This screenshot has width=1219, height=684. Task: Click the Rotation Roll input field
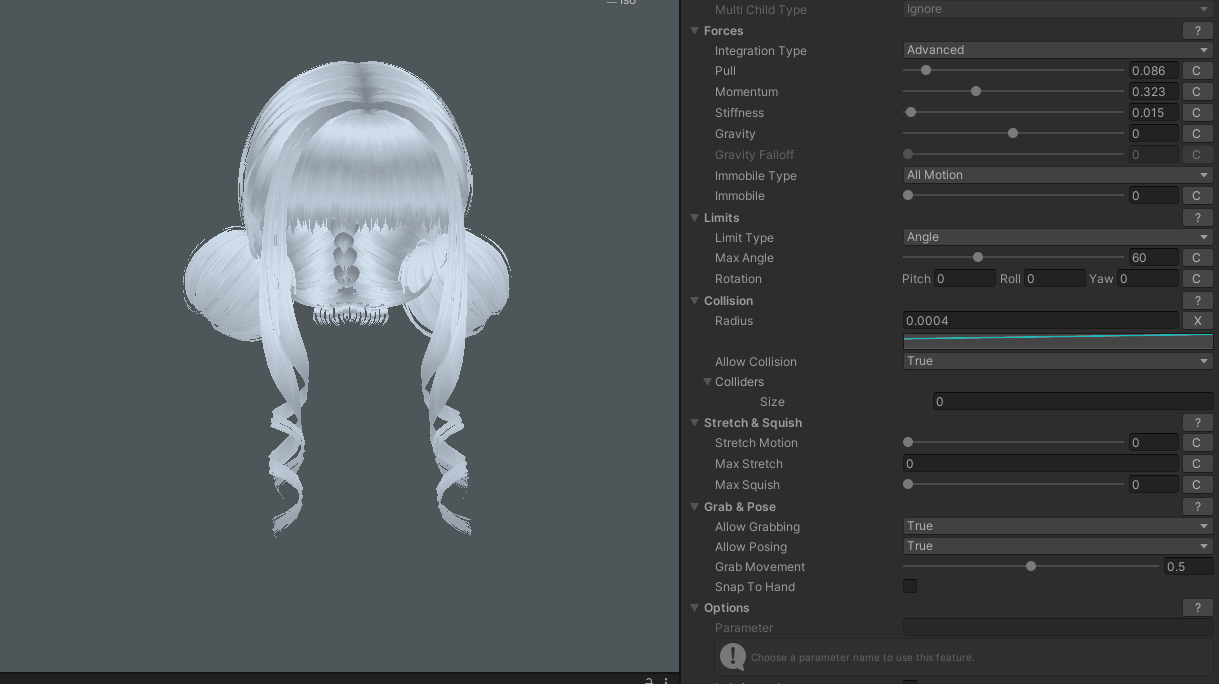tap(1055, 279)
